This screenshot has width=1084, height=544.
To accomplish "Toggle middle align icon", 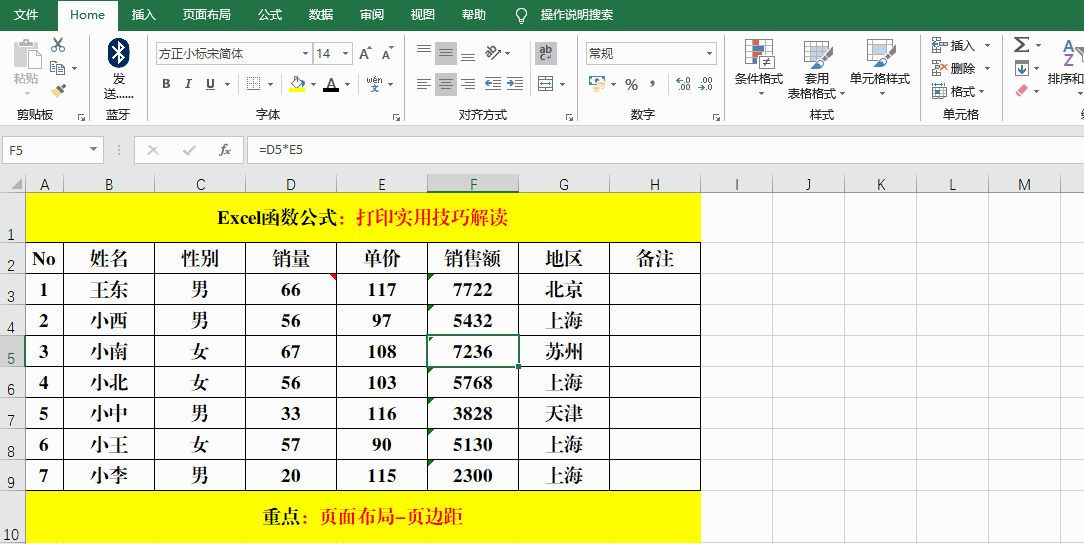I will point(446,53).
